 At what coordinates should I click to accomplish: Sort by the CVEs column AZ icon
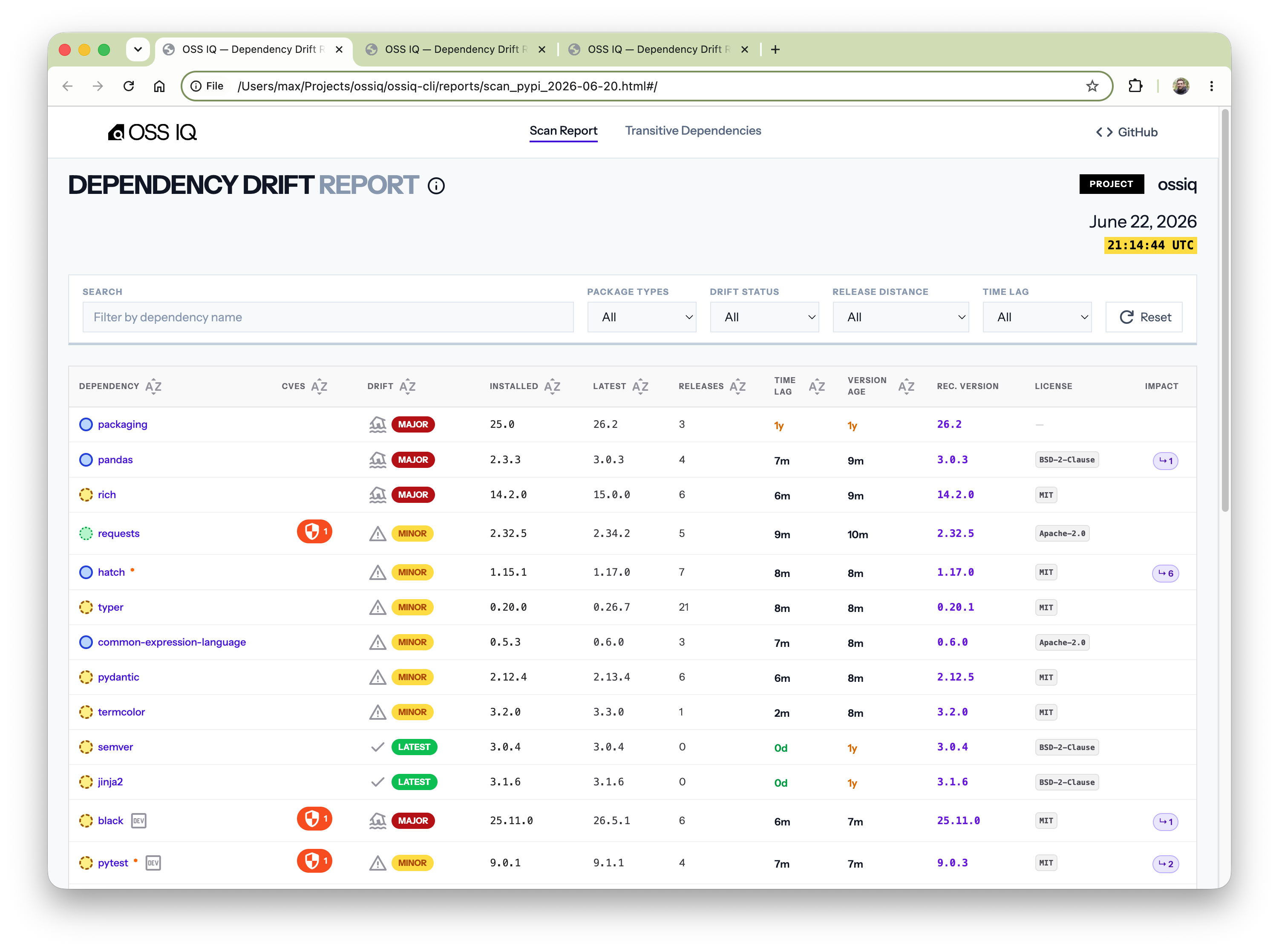click(x=319, y=386)
